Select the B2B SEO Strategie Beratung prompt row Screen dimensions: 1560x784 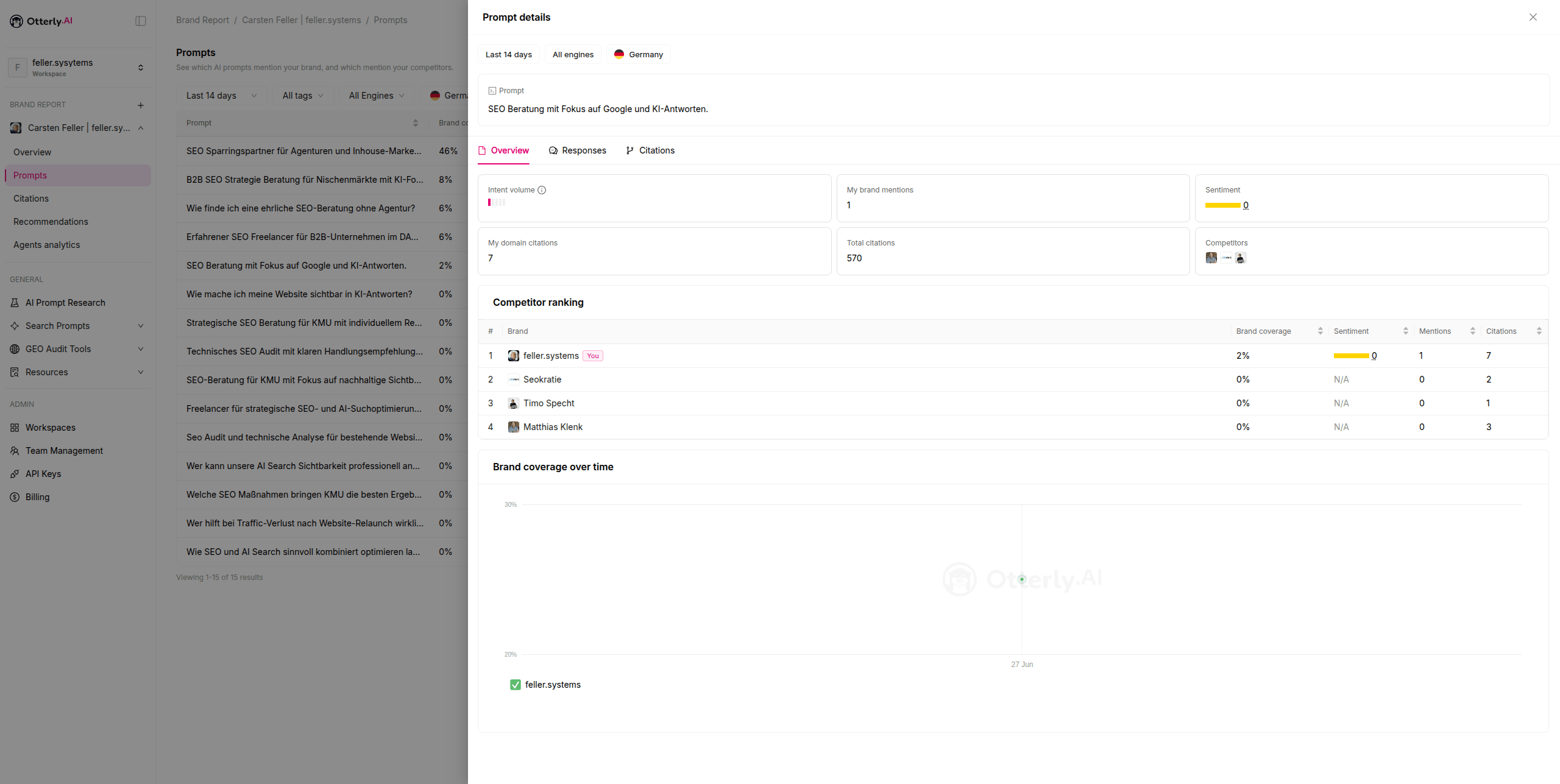tap(322, 180)
